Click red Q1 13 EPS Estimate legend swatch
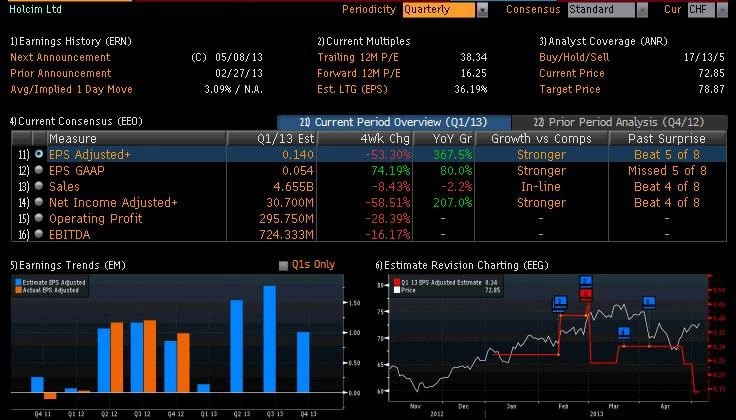Viewport: 736px width, 420px height. point(397,283)
